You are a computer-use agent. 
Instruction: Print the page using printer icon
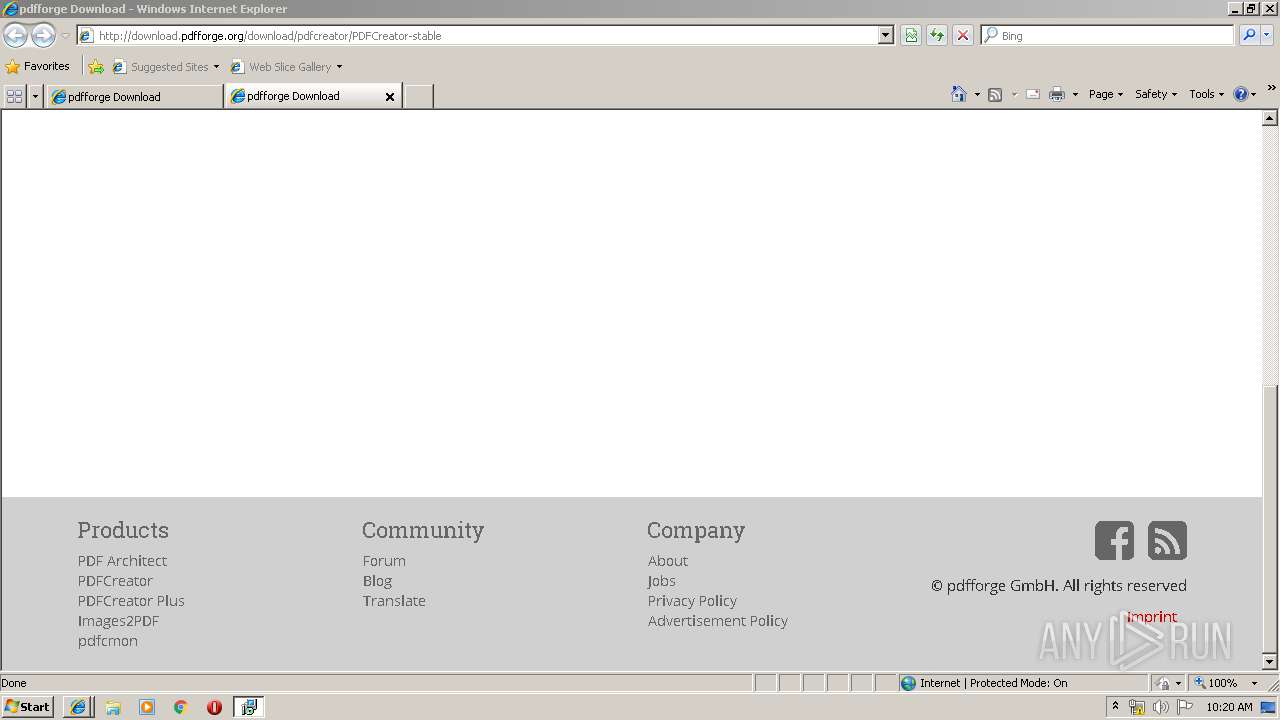1057,94
